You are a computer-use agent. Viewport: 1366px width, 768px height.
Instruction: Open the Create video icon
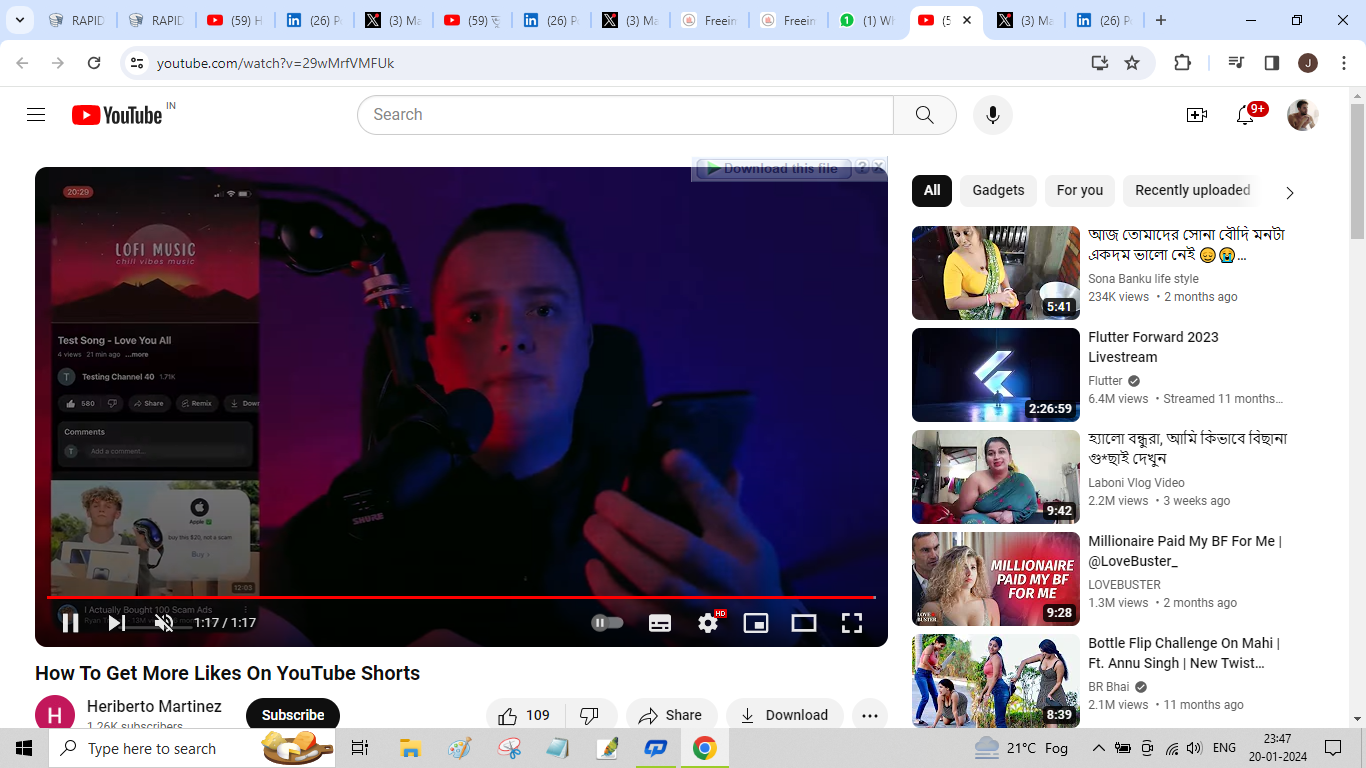1197,115
